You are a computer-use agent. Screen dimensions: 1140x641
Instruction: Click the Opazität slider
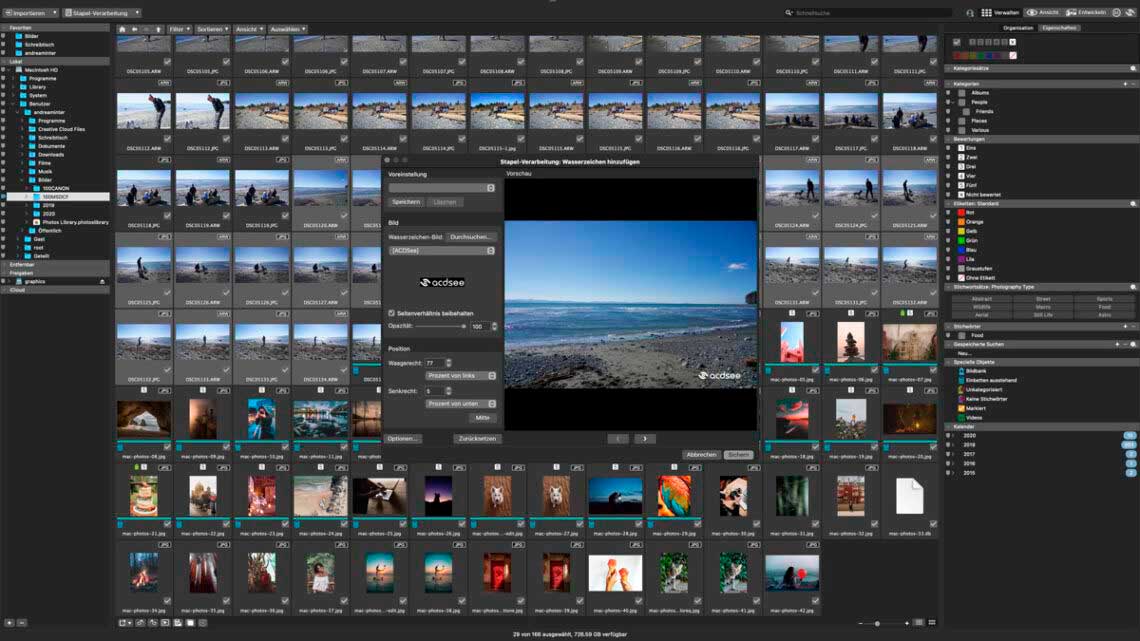[x=440, y=326]
